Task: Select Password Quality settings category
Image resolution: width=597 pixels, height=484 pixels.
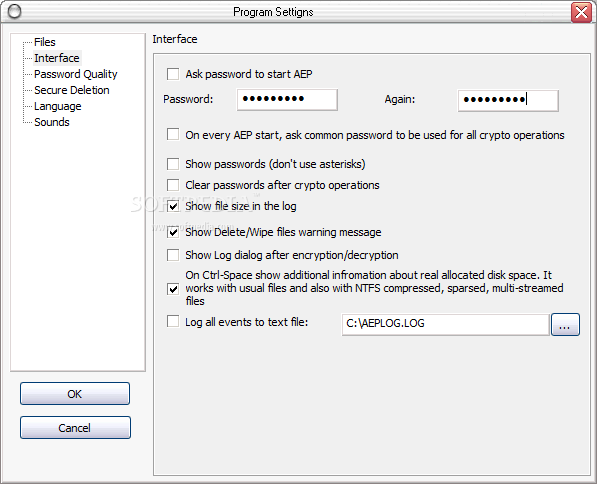Action: tap(75, 74)
